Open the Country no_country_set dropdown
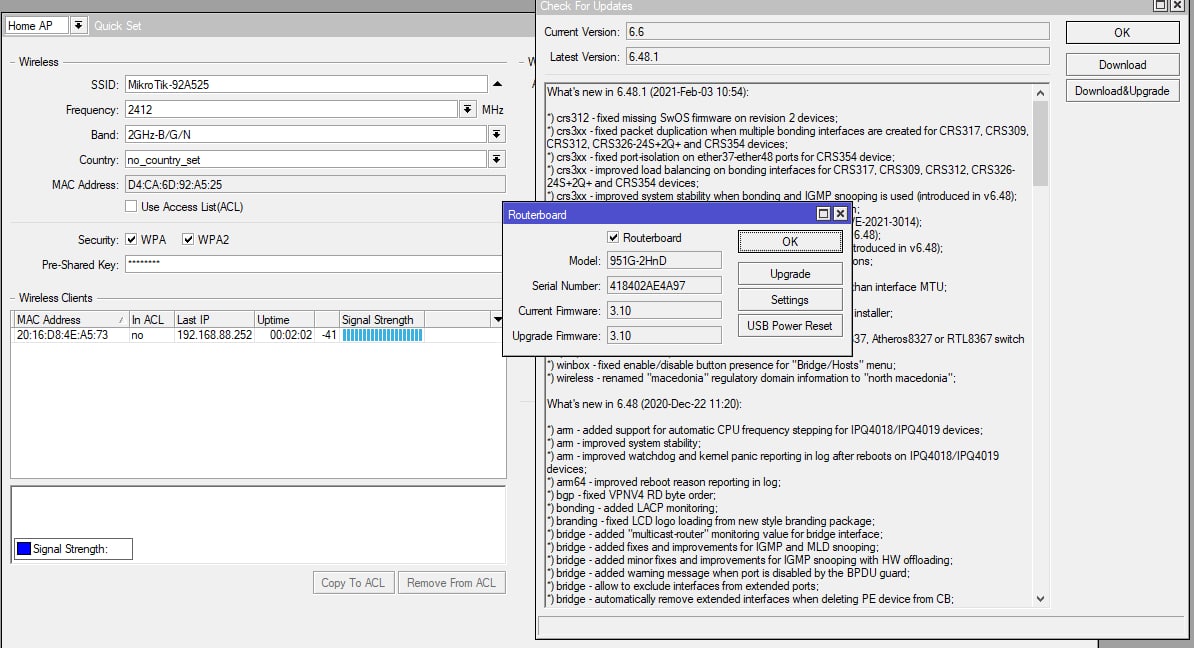The width and height of the screenshot is (1194, 648). 496,160
